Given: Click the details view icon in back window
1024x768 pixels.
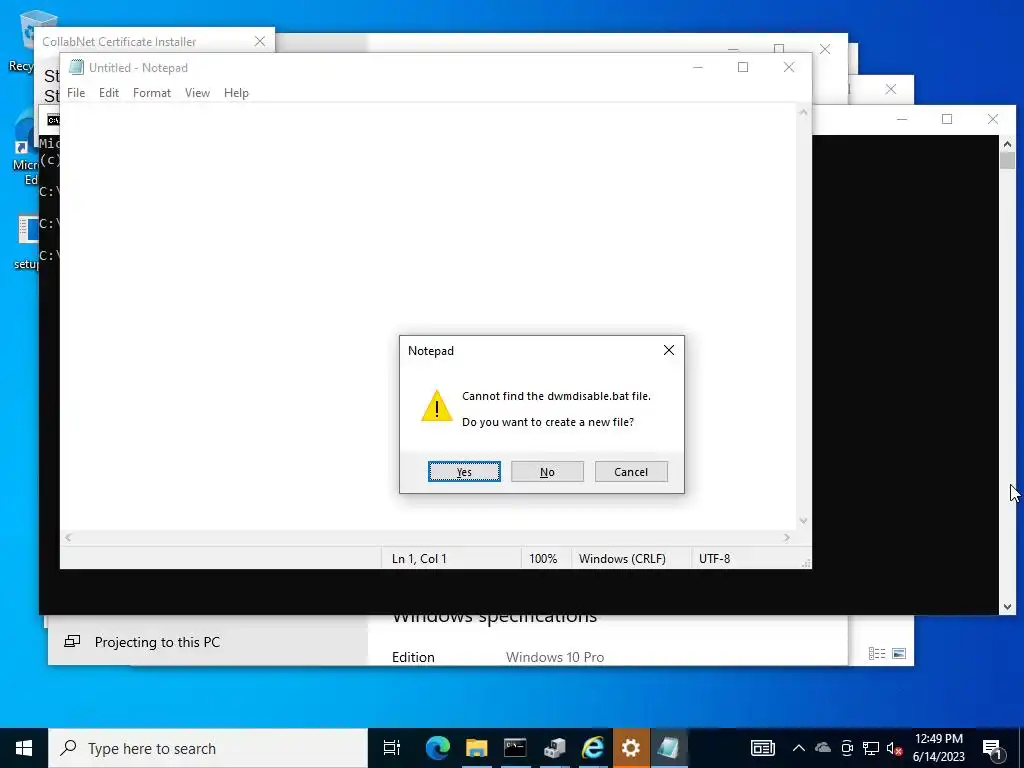Looking at the screenshot, I should pyautogui.click(x=877, y=653).
